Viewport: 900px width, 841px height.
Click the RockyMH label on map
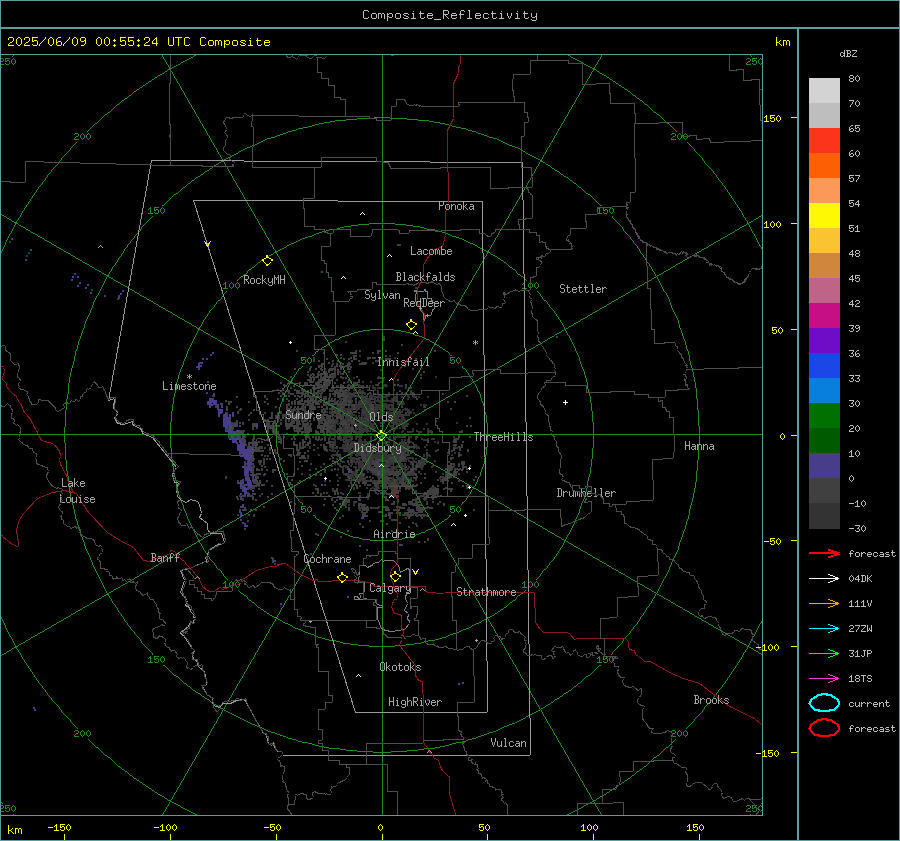tap(264, 280)
